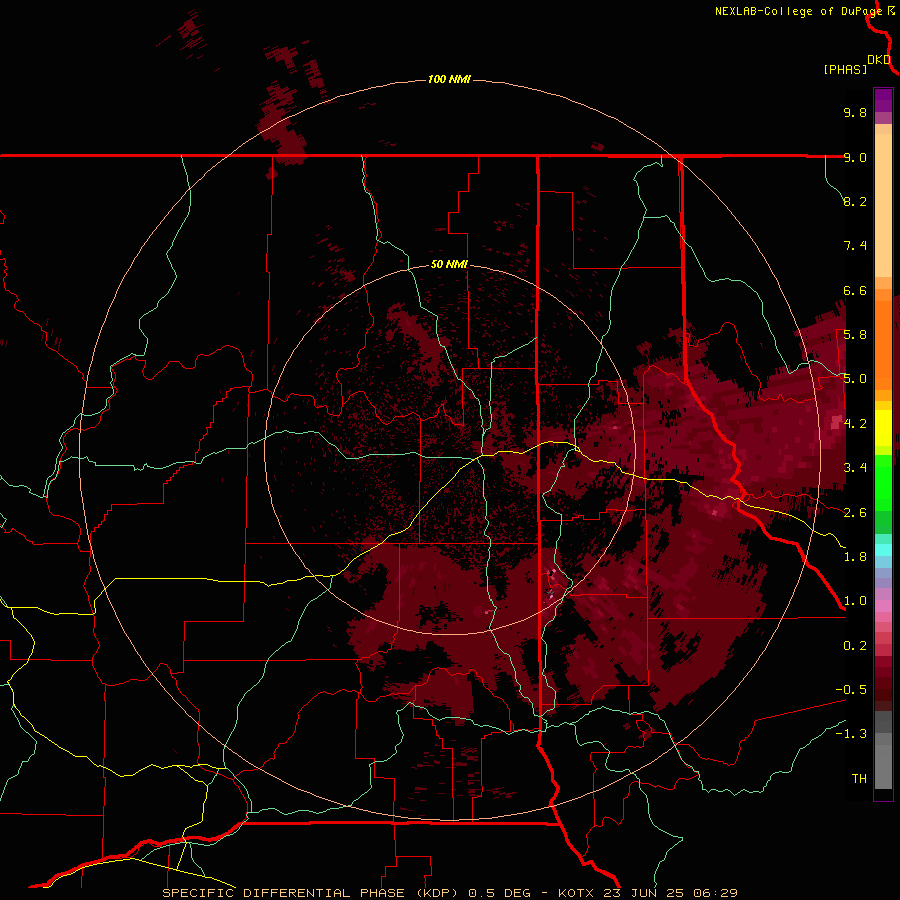Click the 5.8 color scale label
The width and height of the screenshot is (900, 900).
pos(855,335)
